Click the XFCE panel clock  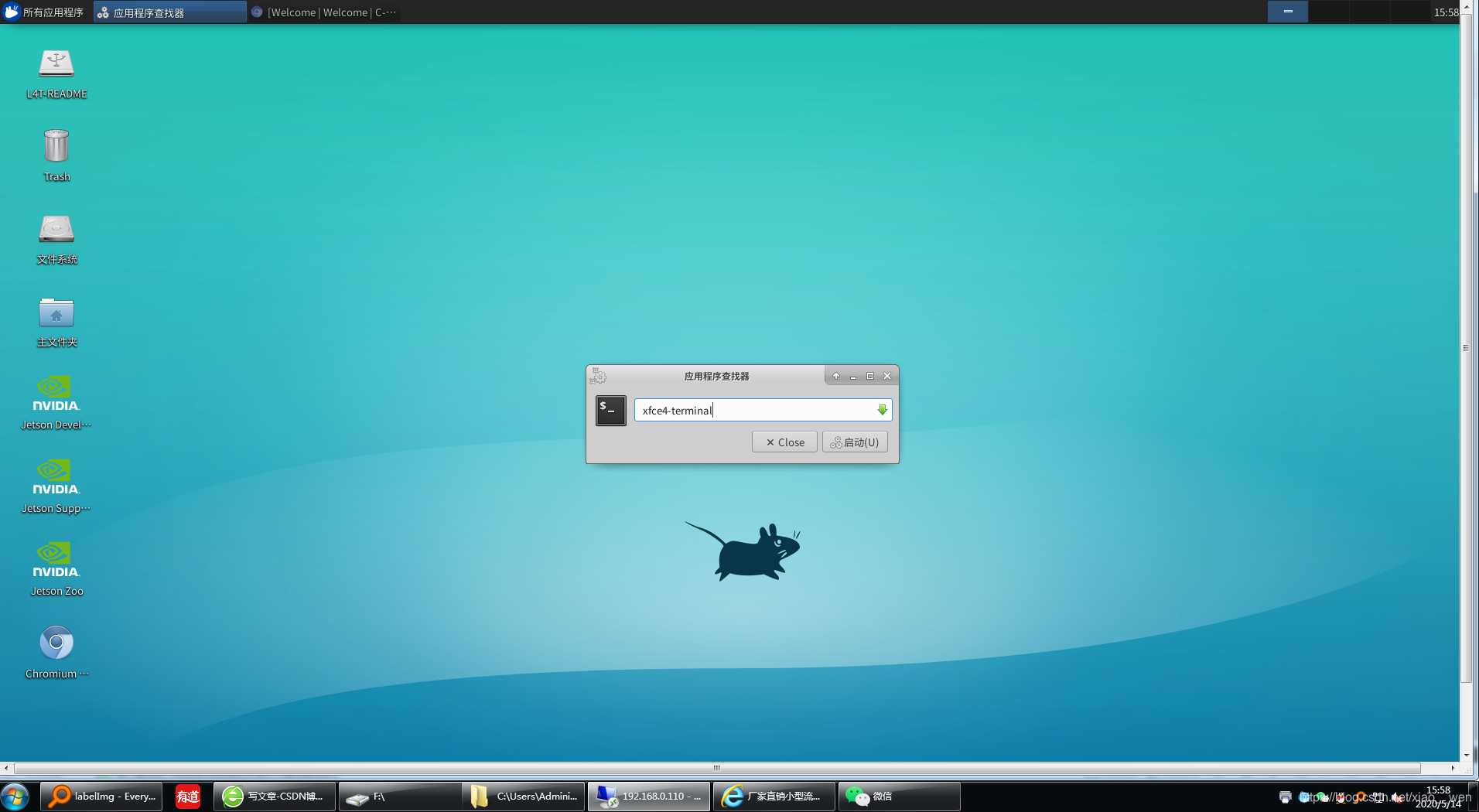[1446, 12]
